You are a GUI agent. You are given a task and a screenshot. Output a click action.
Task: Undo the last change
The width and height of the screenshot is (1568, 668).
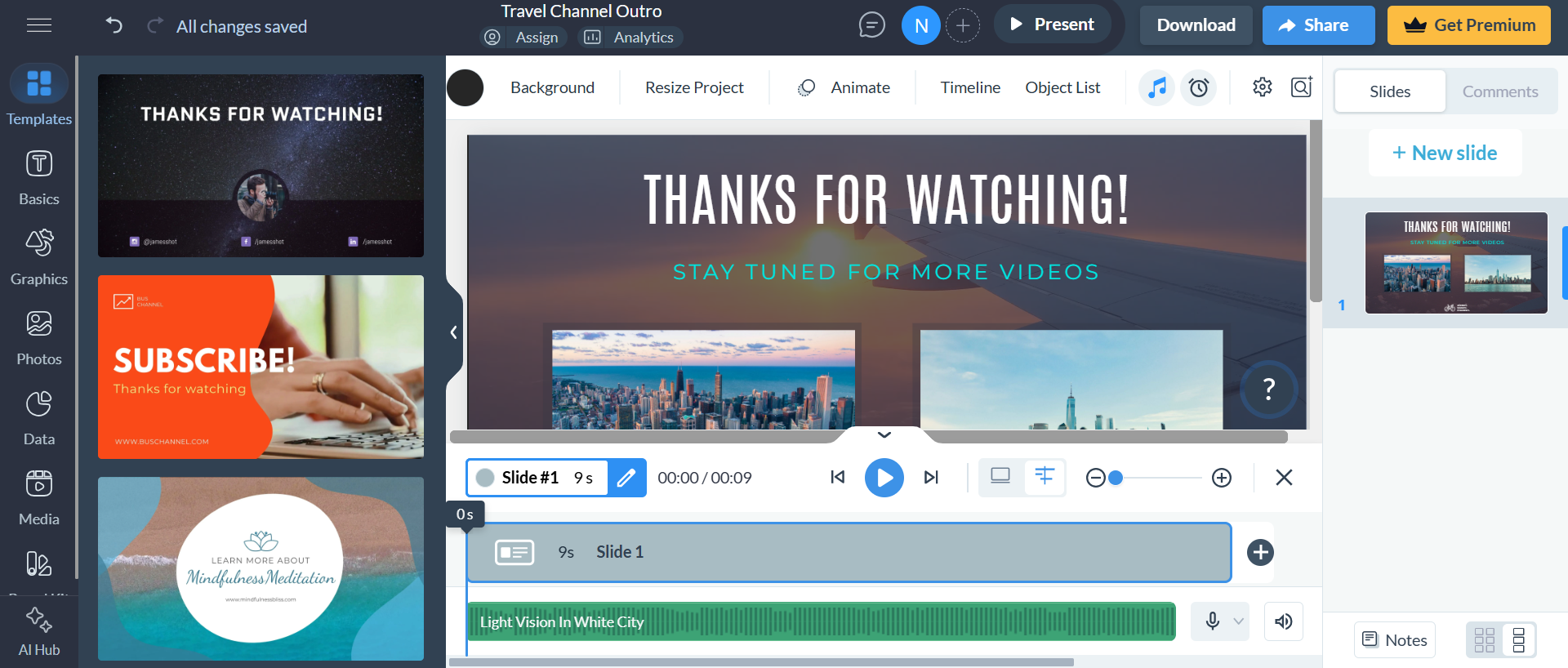point(114,25)
